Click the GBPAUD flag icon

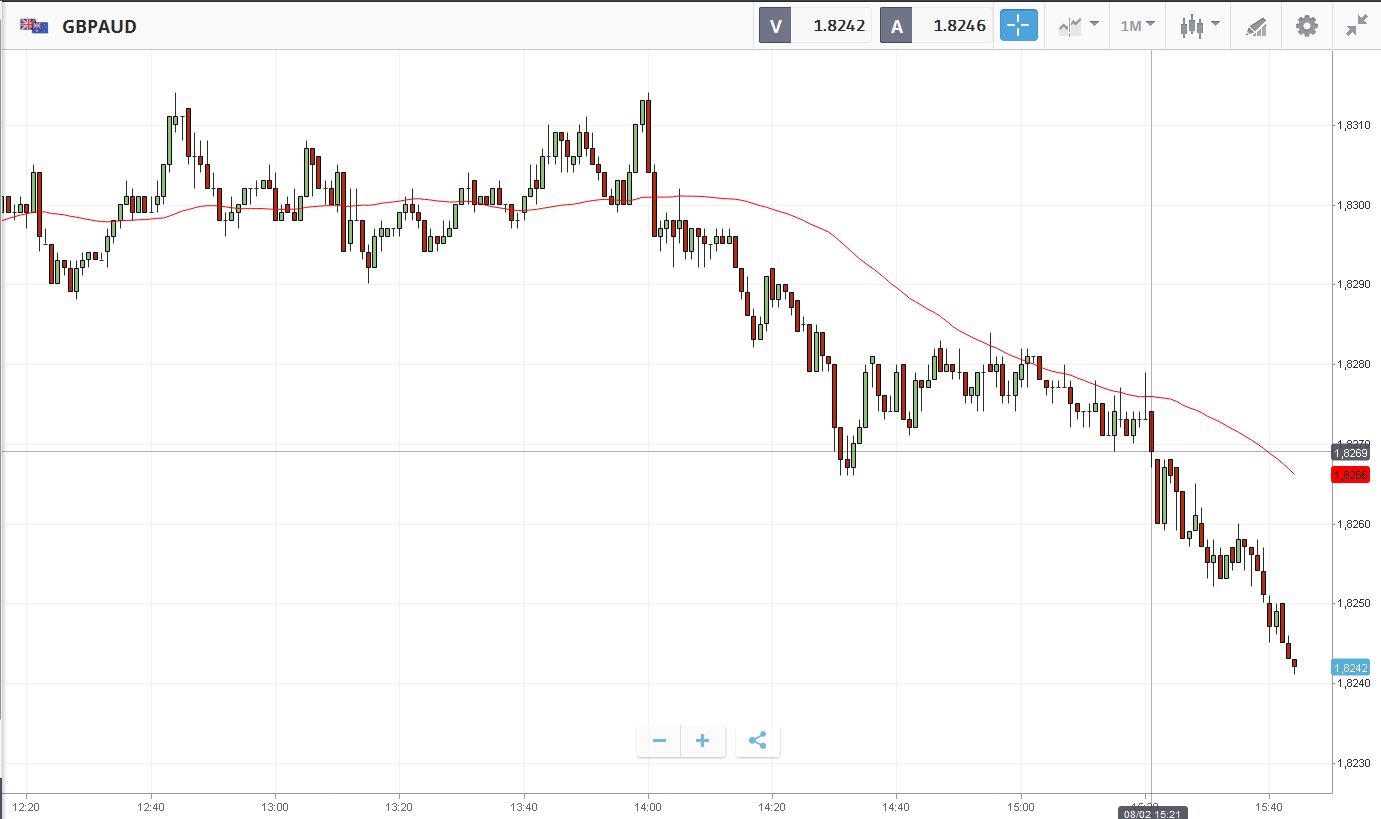[x=35, y=26]
